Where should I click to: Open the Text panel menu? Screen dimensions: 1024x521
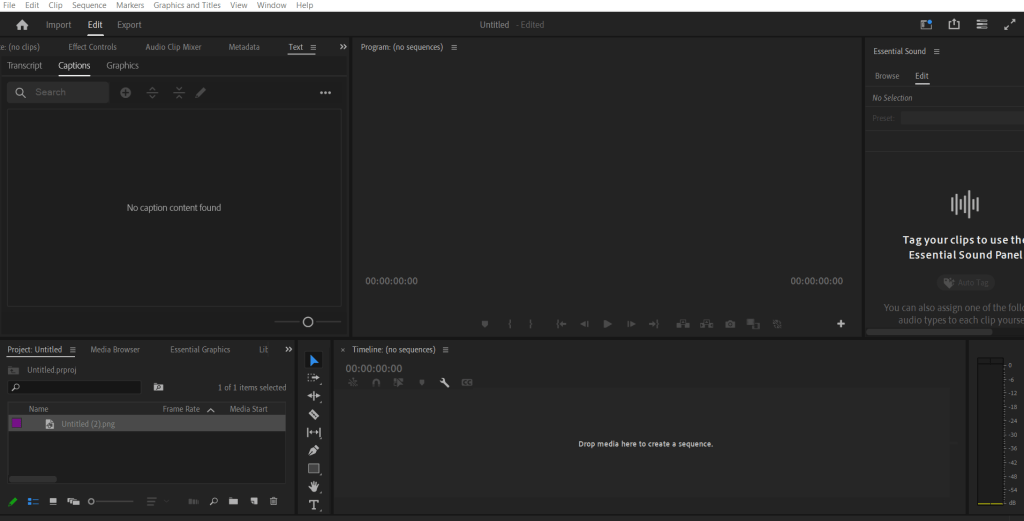click(x=313, y=47)
